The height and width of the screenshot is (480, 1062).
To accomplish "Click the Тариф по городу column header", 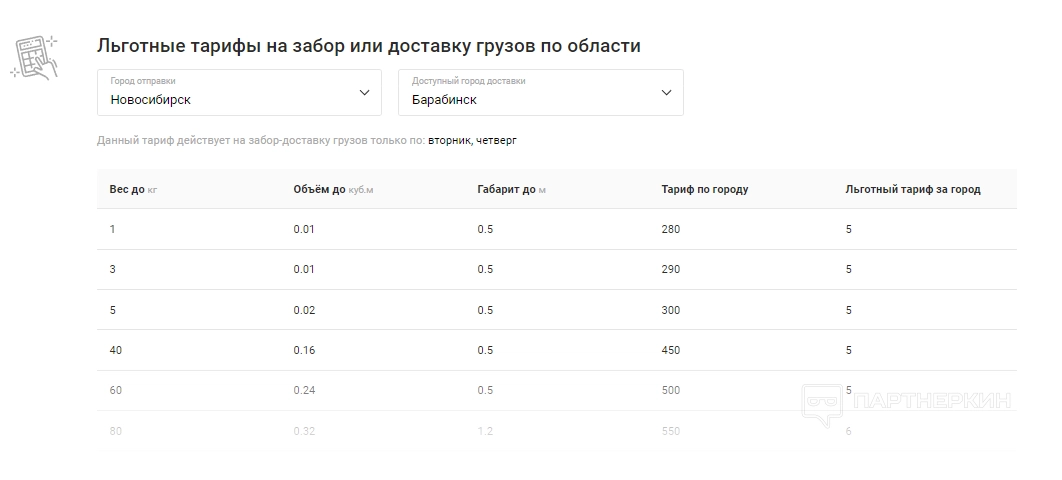I will [x=704, y=189].
